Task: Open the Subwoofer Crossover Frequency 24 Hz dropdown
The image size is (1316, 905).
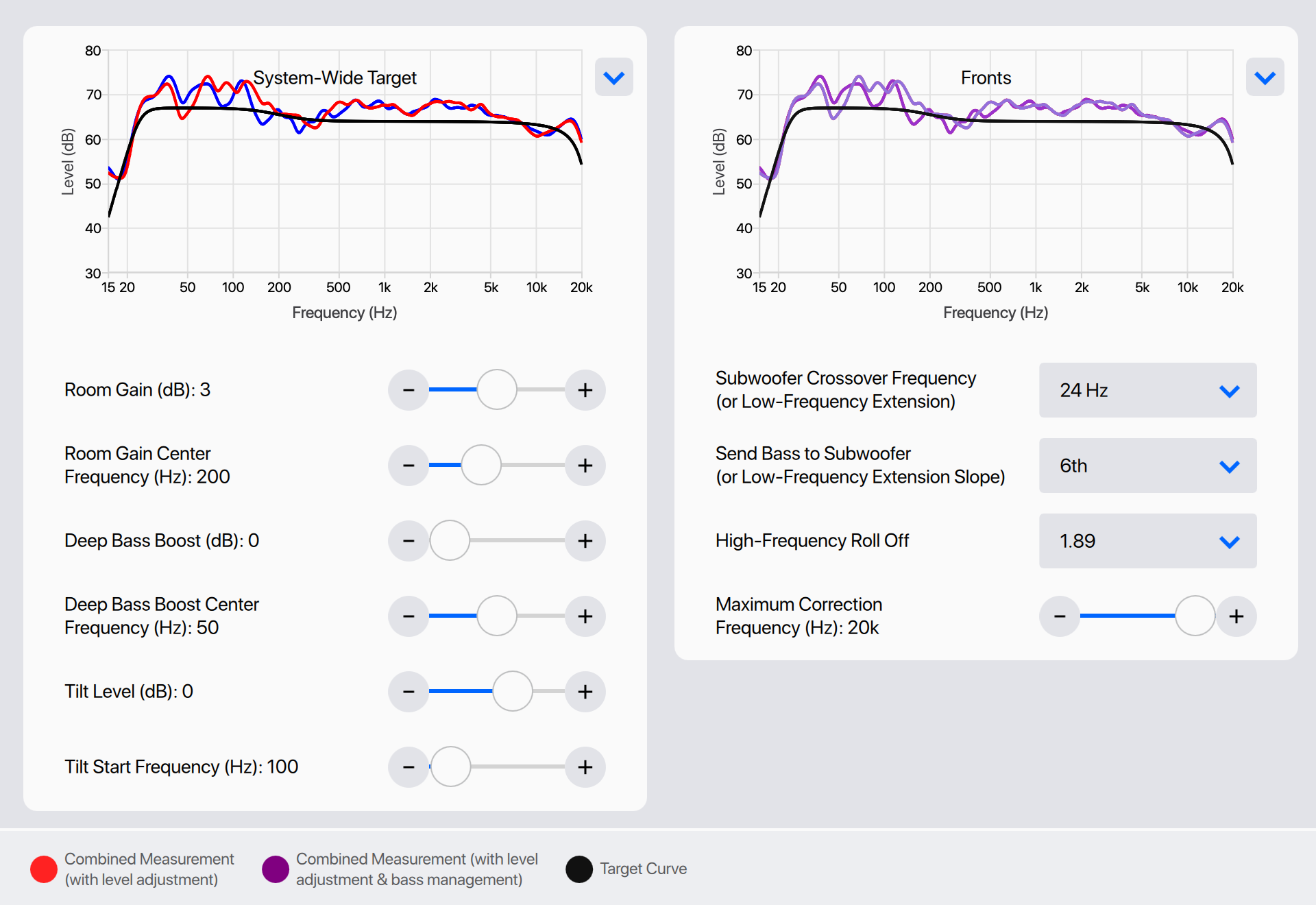Action: 1148,390
